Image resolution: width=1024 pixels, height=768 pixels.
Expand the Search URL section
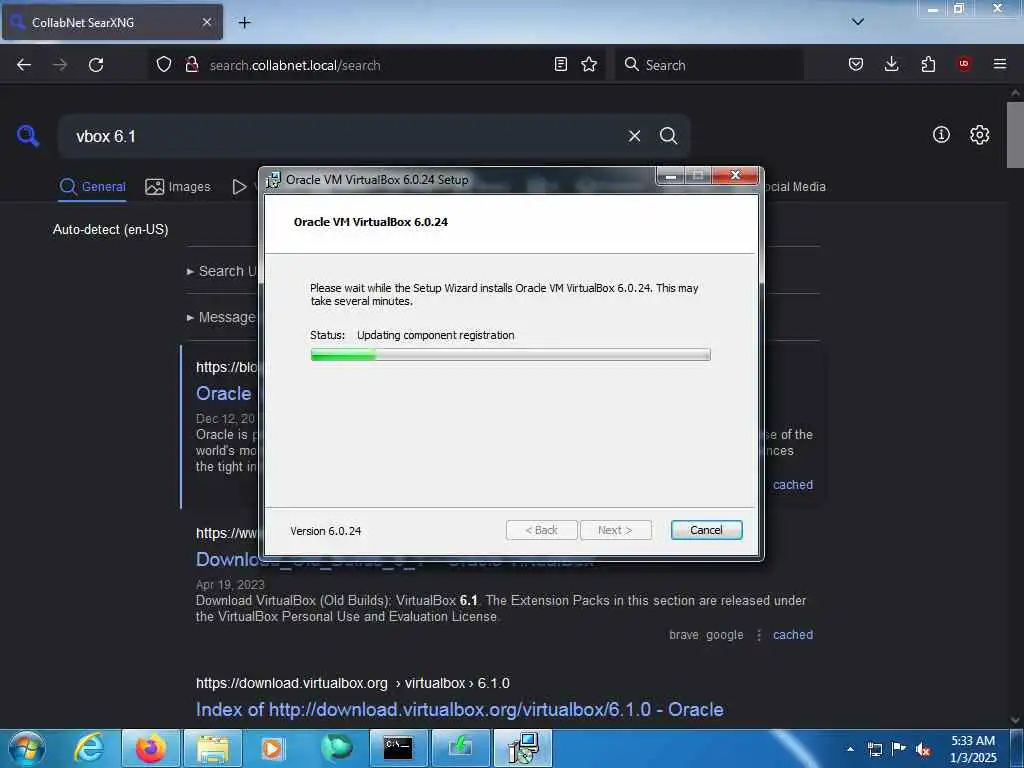[x=221, y=271]
